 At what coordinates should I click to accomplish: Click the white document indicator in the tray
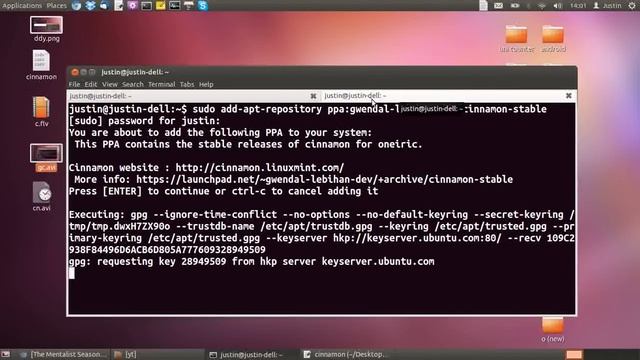point(483,5)
